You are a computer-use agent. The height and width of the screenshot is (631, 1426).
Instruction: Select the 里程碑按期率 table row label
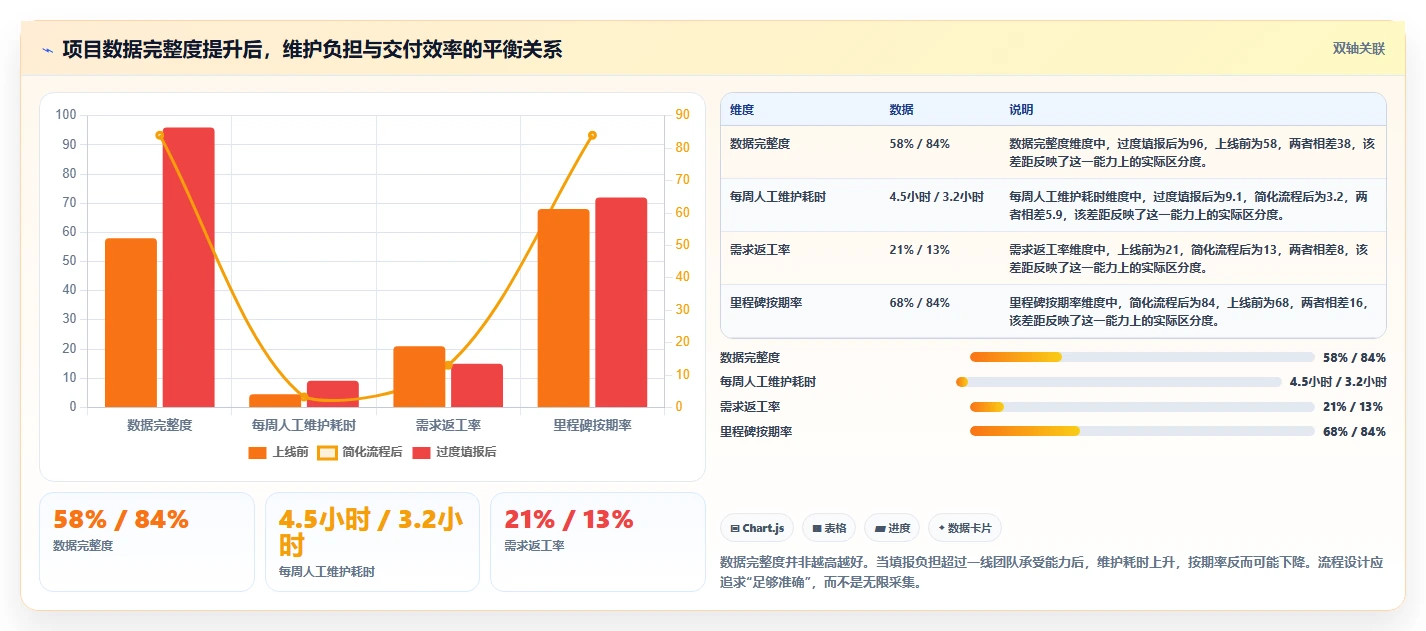click(x=766, y=303)
